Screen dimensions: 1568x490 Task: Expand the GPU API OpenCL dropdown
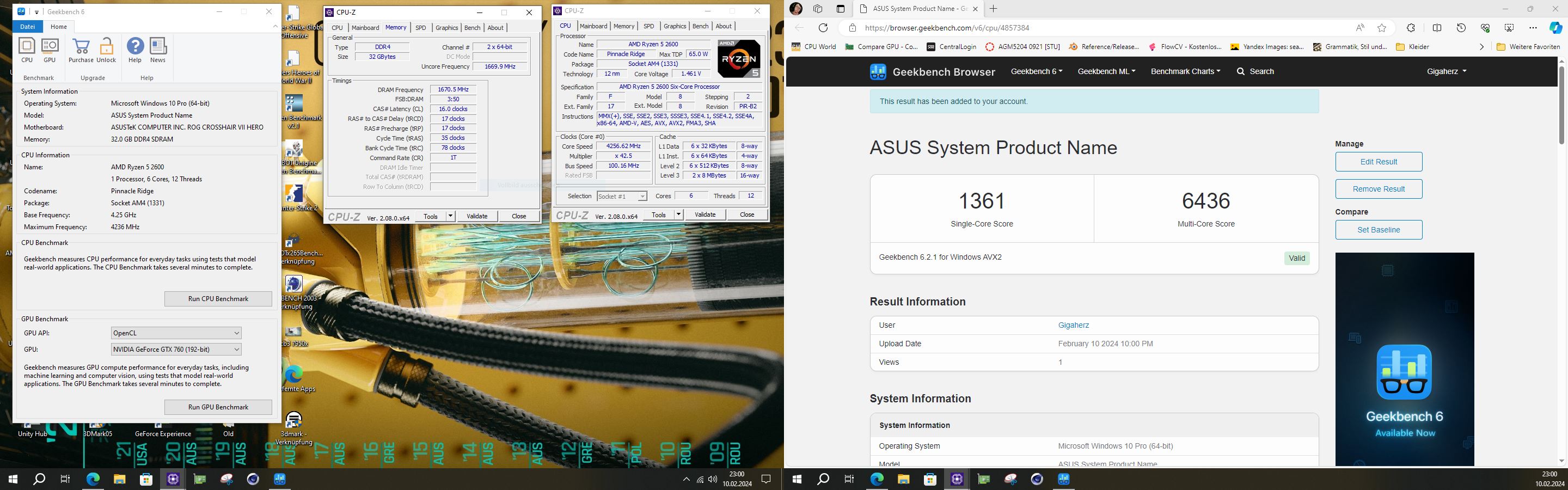pyautogui.click(x=176, y=333)
